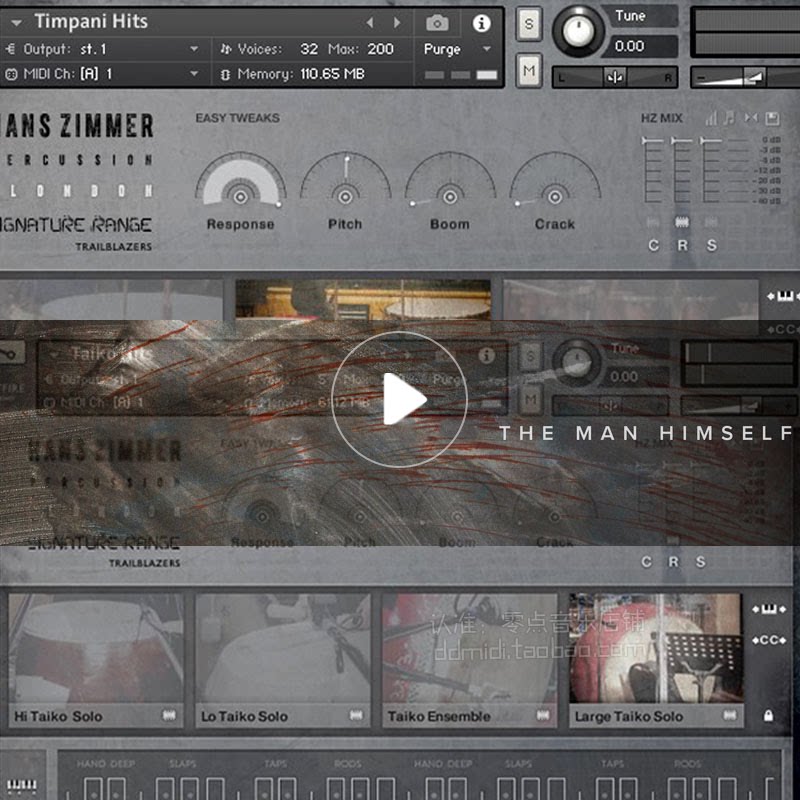Select the HAND DEEP articulation tab

point(105,763)
